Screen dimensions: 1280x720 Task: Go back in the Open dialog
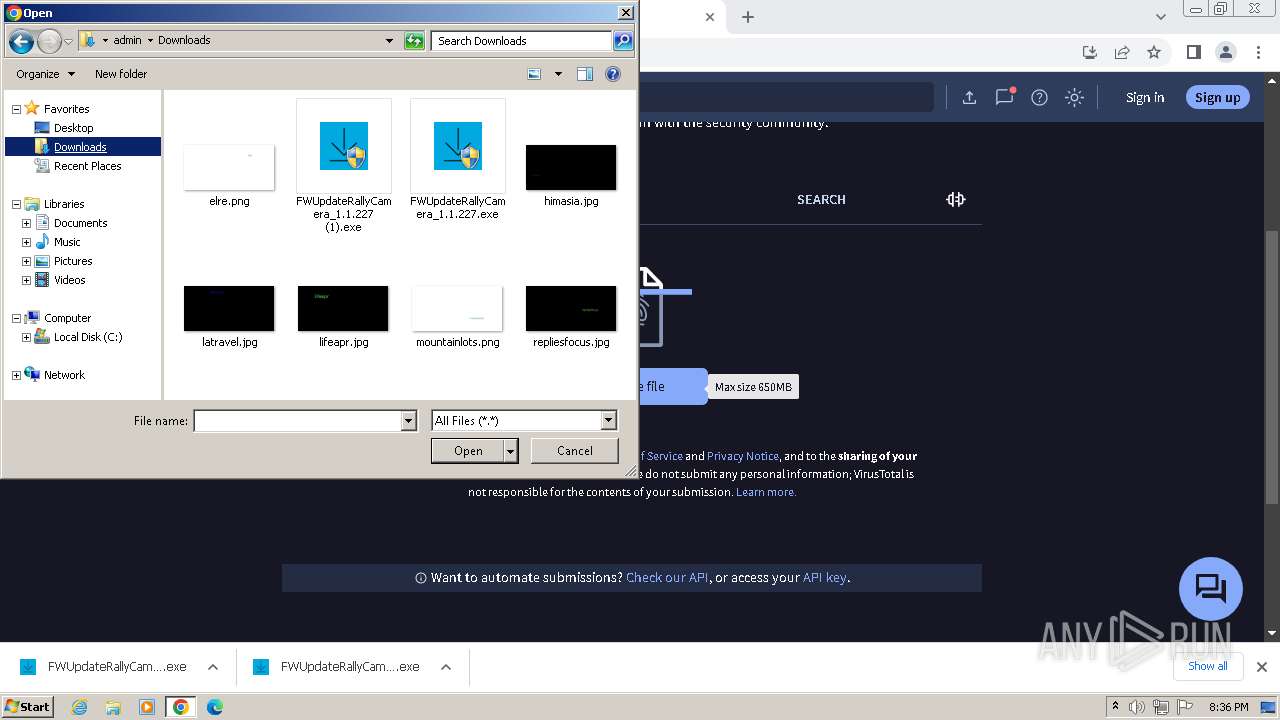pyautogui.click(x=21, y=41)
